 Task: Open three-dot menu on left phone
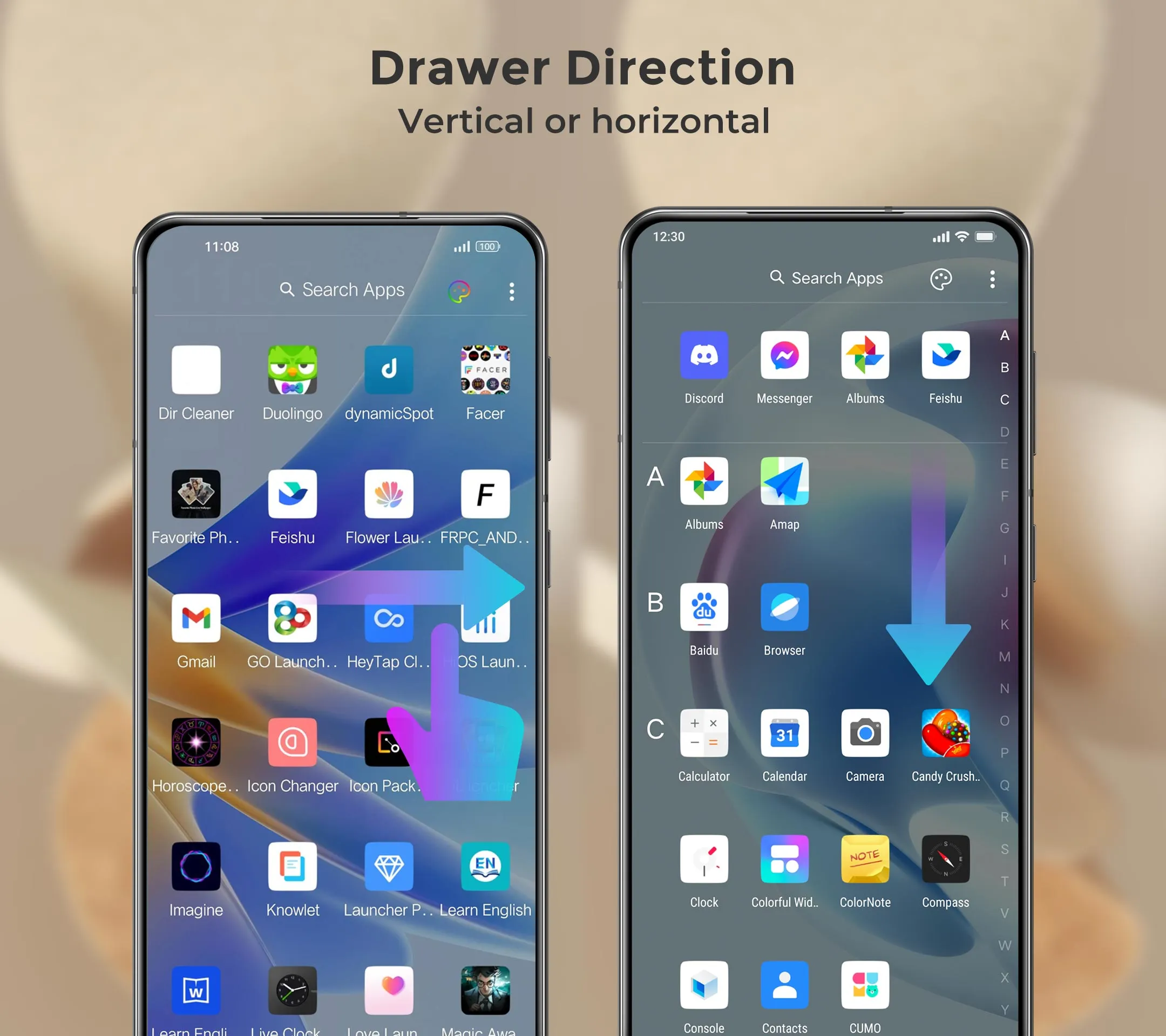coord(512,288)
